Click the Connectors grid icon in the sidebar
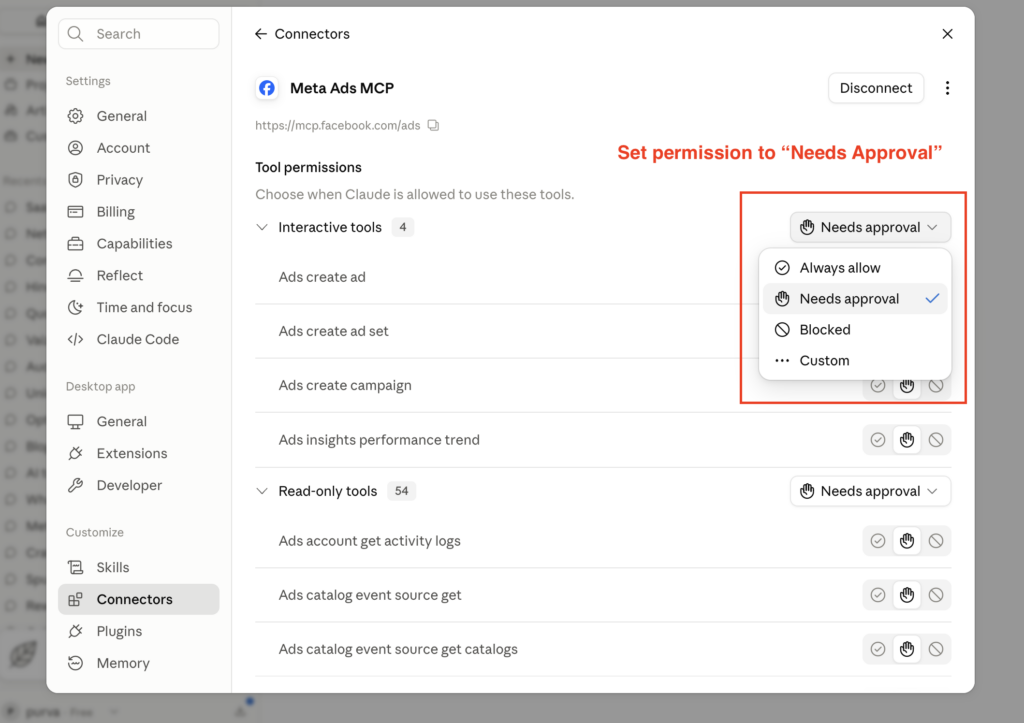The image size is (1024, 723). [76, 600]
